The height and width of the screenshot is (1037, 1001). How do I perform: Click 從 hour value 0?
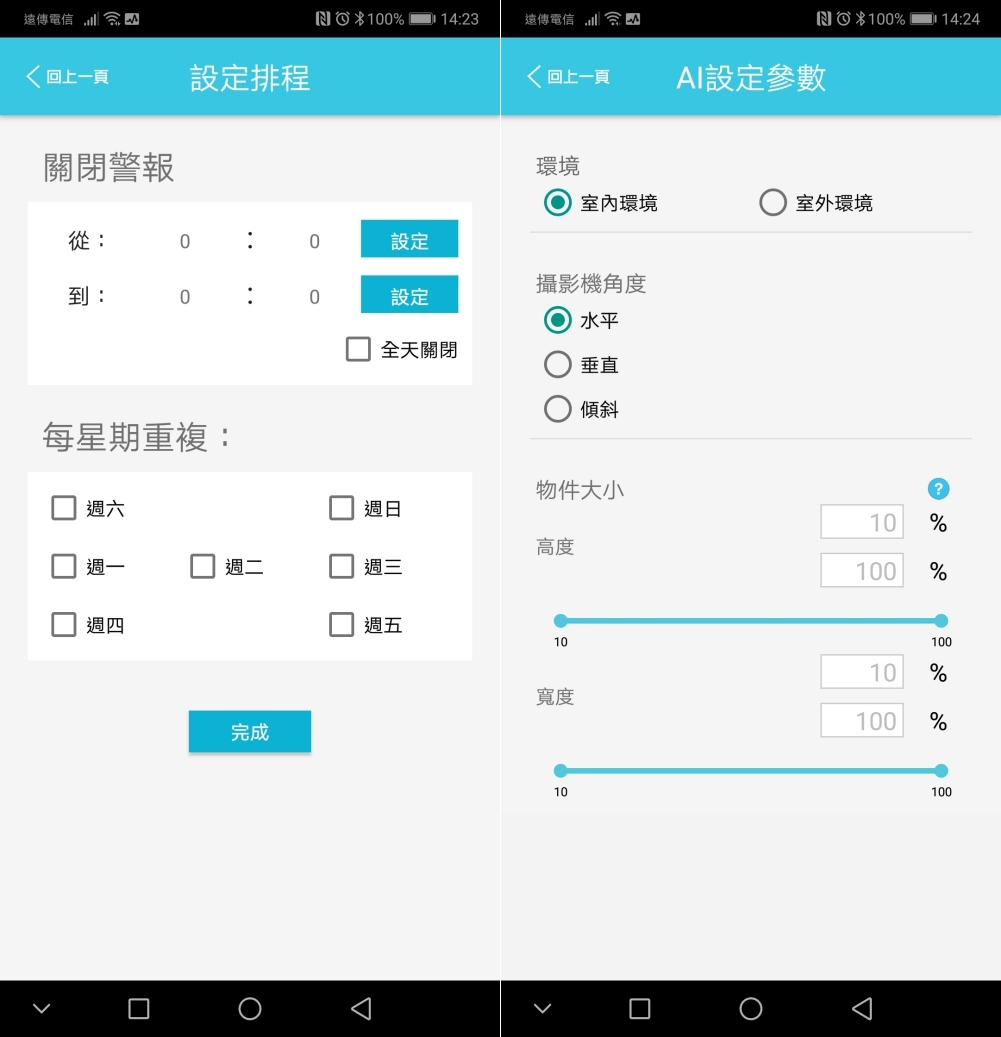pyautogui.click(x=185, y=241)
